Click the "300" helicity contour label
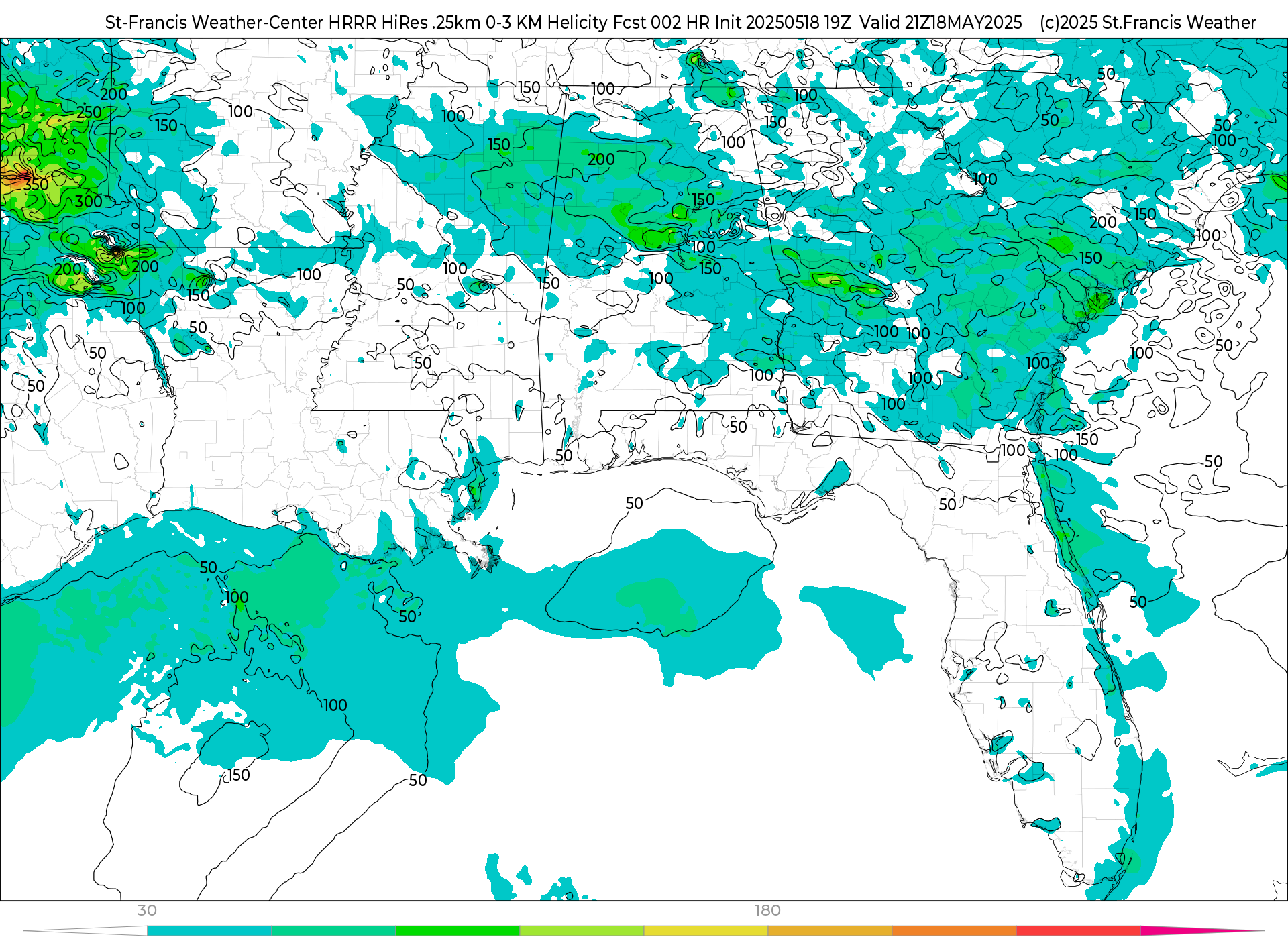The height and width of the screenshot is (939, 1288). pyautogui.click(x=89, y=201)
